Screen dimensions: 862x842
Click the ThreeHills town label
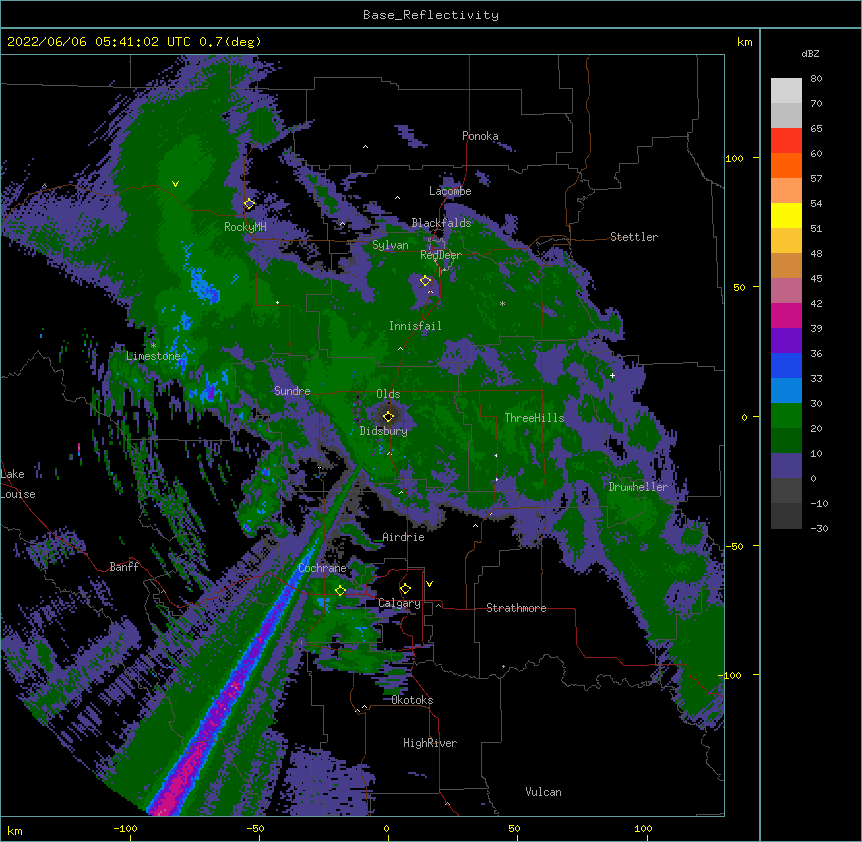(534, 418)
